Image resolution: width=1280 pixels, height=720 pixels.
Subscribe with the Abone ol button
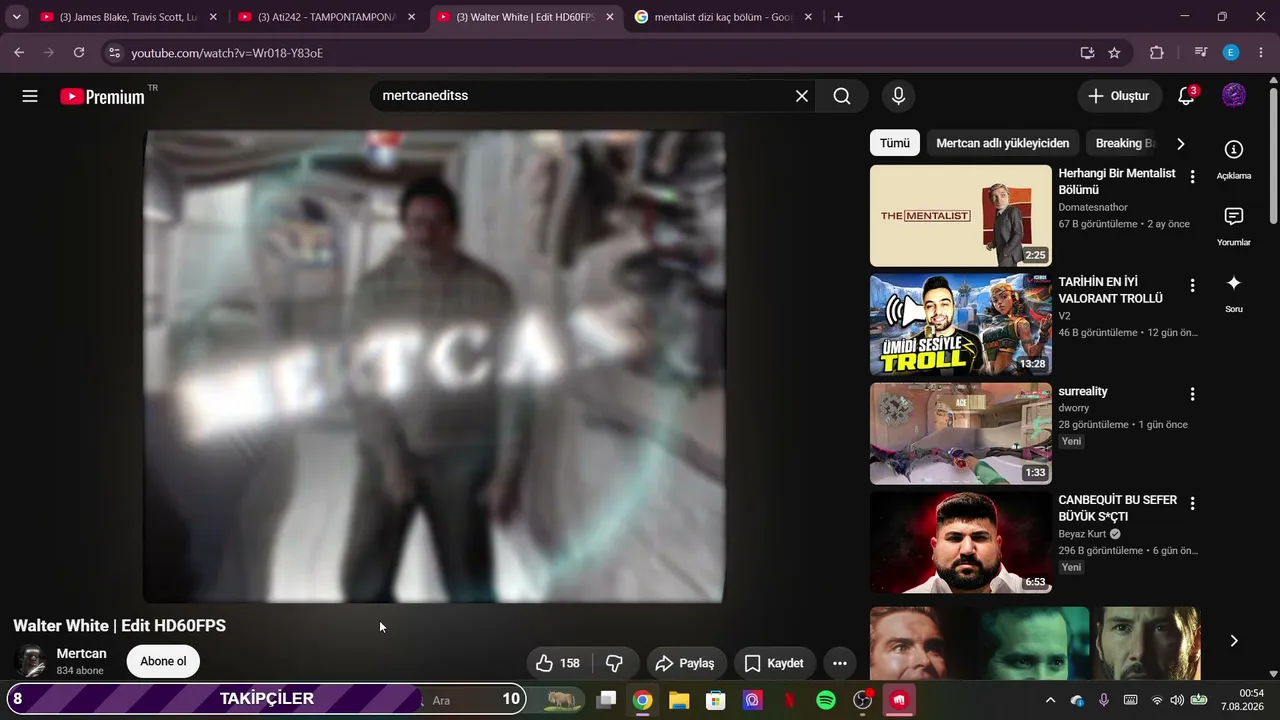point(163,661)
